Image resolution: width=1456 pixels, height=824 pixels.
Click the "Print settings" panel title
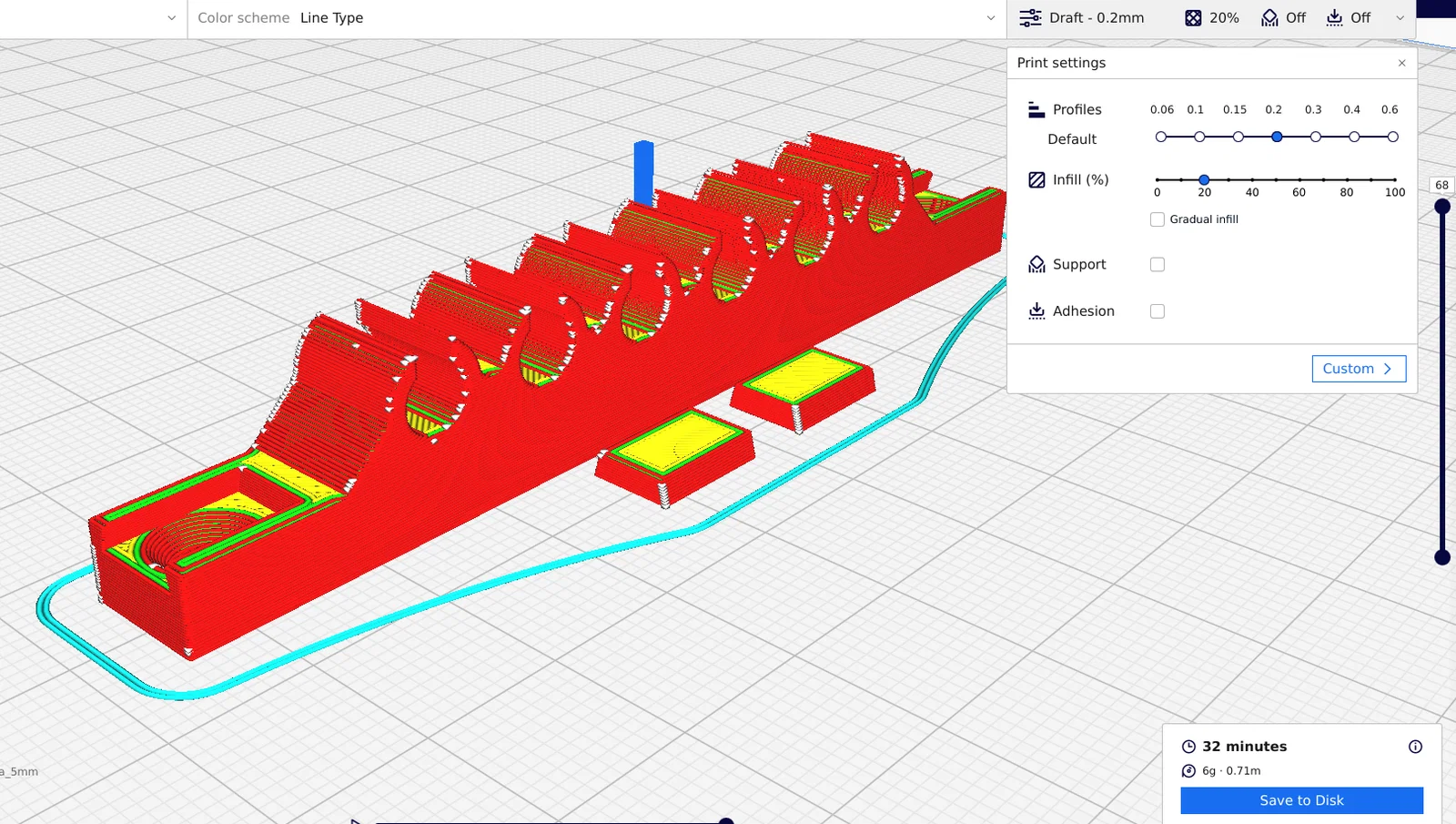click(1061, 63)
